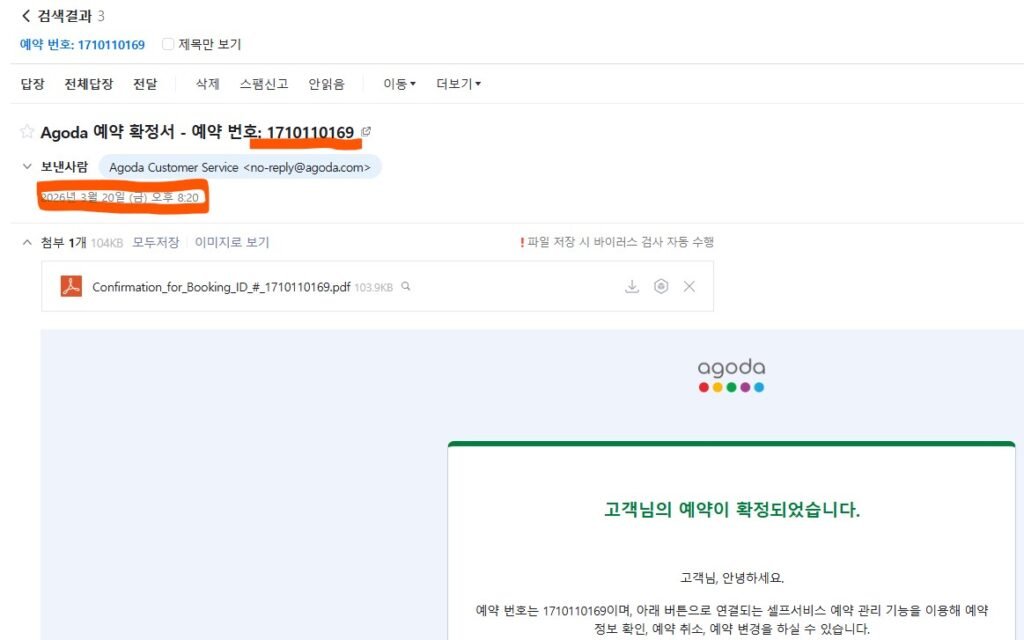1024x640 pixels.
Task: Click 고객님, 안녕하세요 greeting text
Action: [731, 577]
